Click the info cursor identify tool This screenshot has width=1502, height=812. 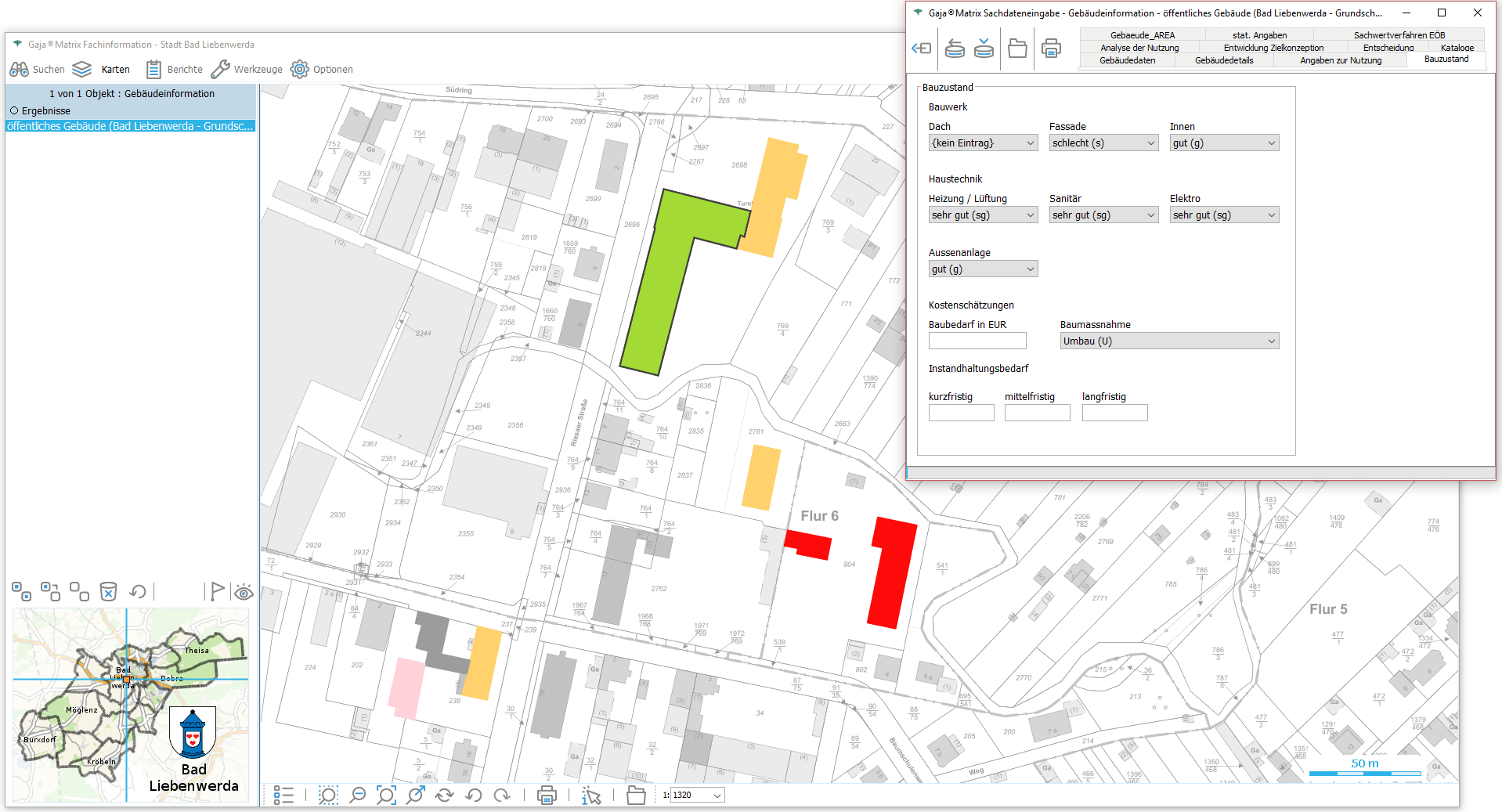[591, 796]
